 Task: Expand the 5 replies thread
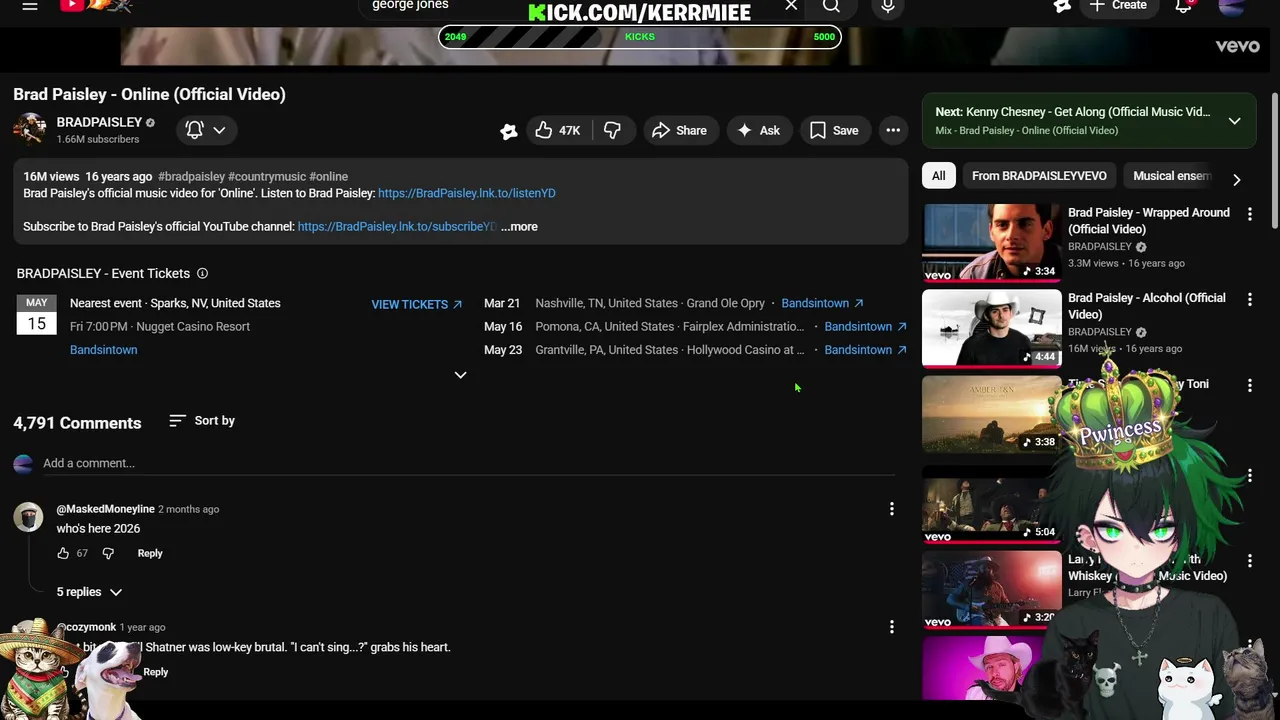89,592
